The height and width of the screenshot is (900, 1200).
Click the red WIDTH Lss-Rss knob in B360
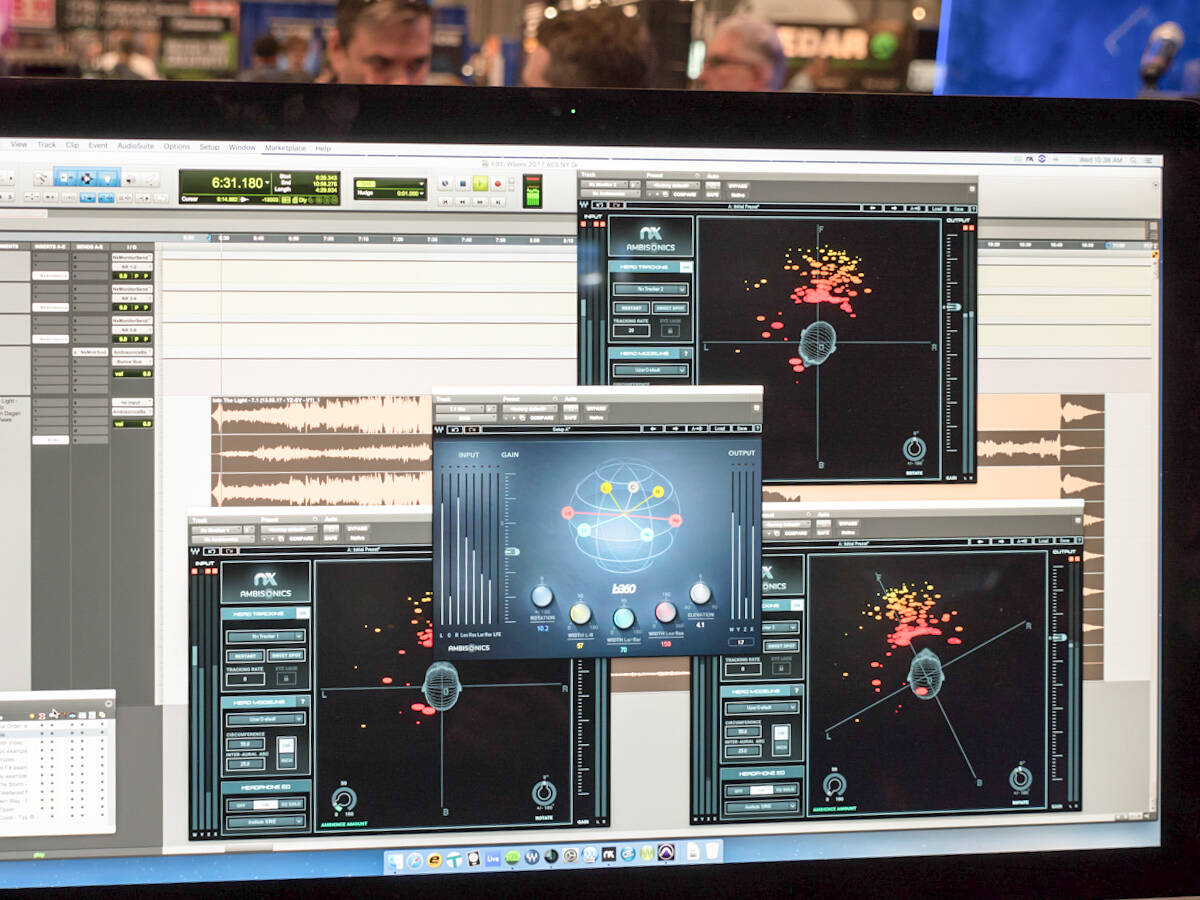coord(665,613)
